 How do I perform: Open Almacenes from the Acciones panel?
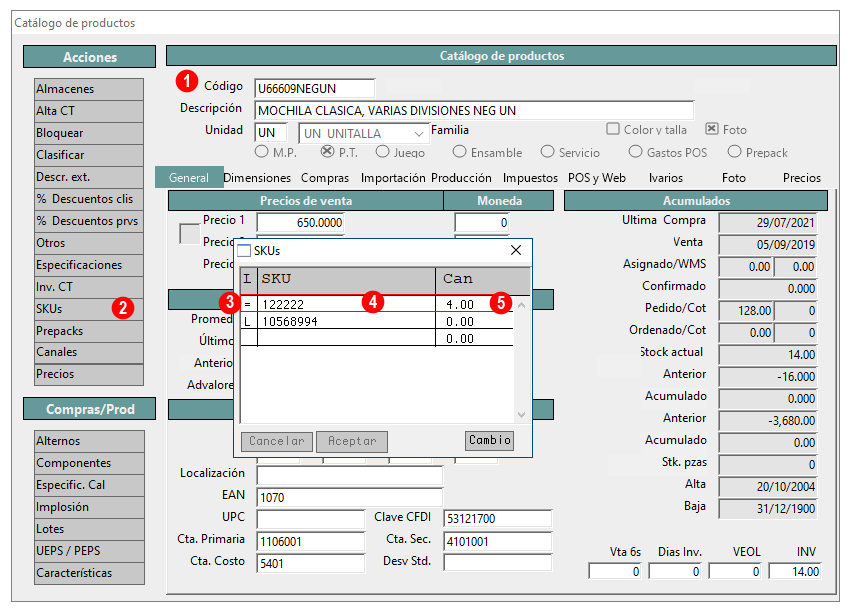(x=89, y=89)
